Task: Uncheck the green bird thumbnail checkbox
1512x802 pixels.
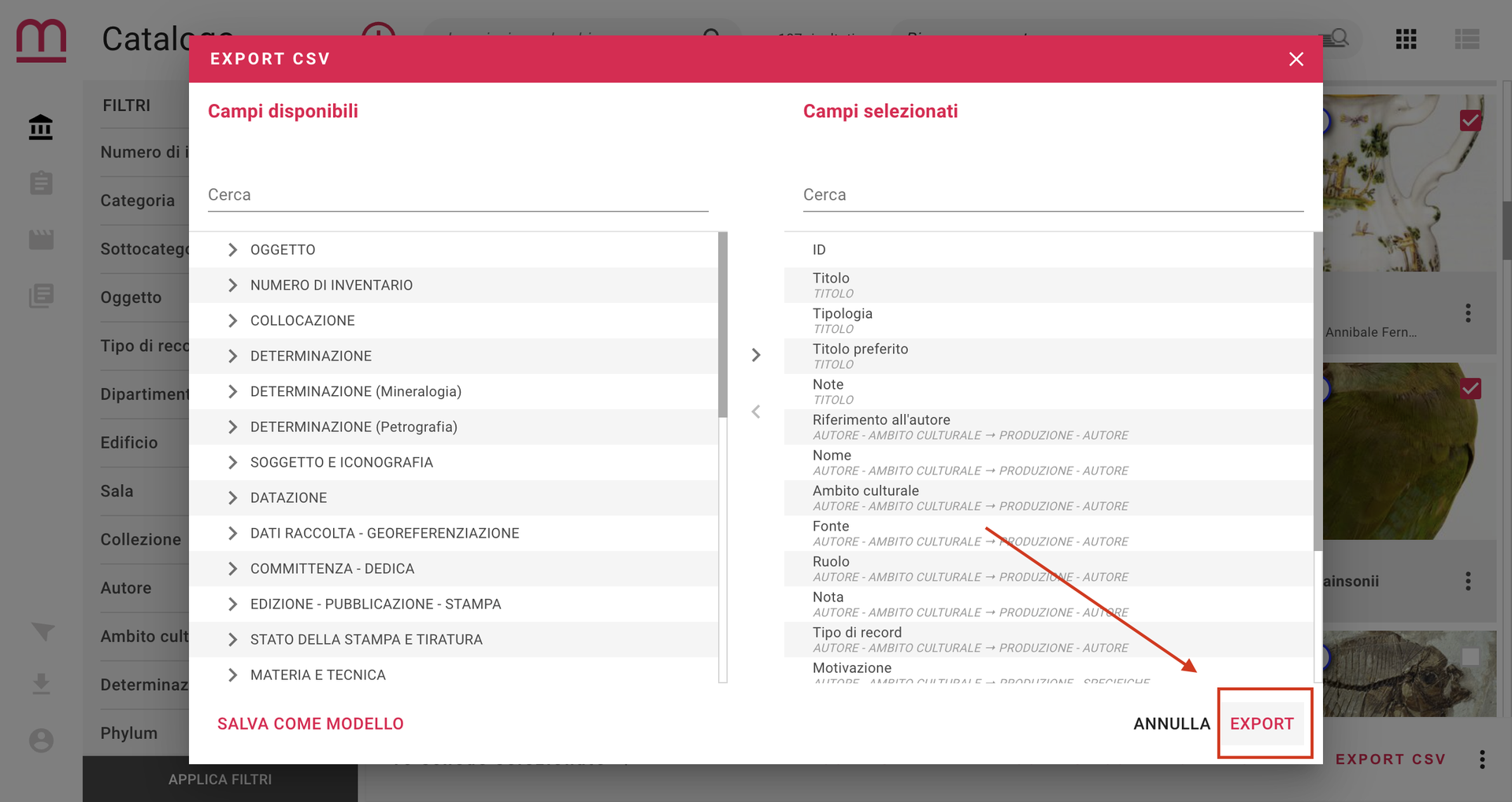Action: coord(1470,388)
